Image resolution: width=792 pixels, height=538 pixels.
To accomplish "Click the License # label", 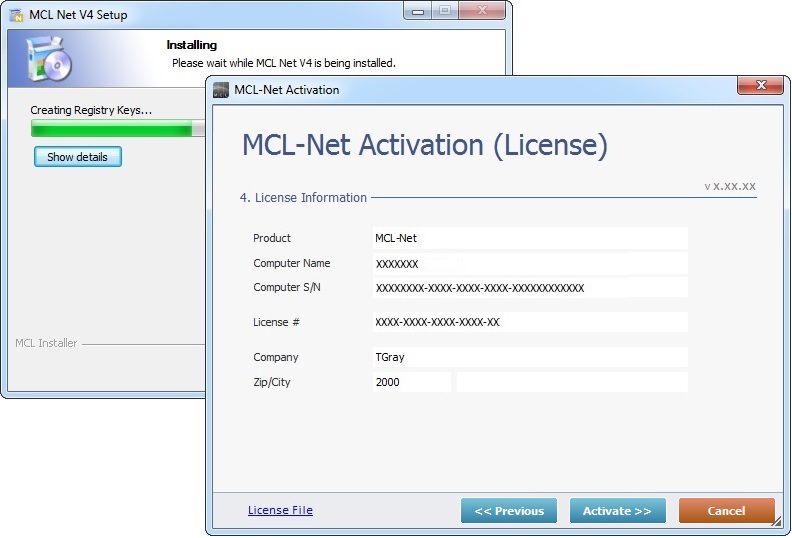I will [x=276, y=322].
